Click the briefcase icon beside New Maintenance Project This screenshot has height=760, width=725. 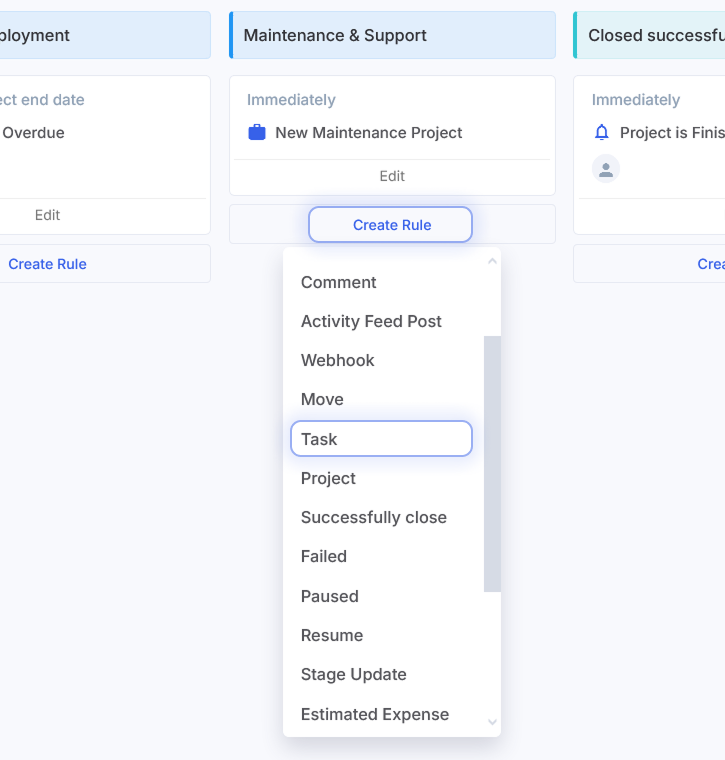[x=257, y=132]
